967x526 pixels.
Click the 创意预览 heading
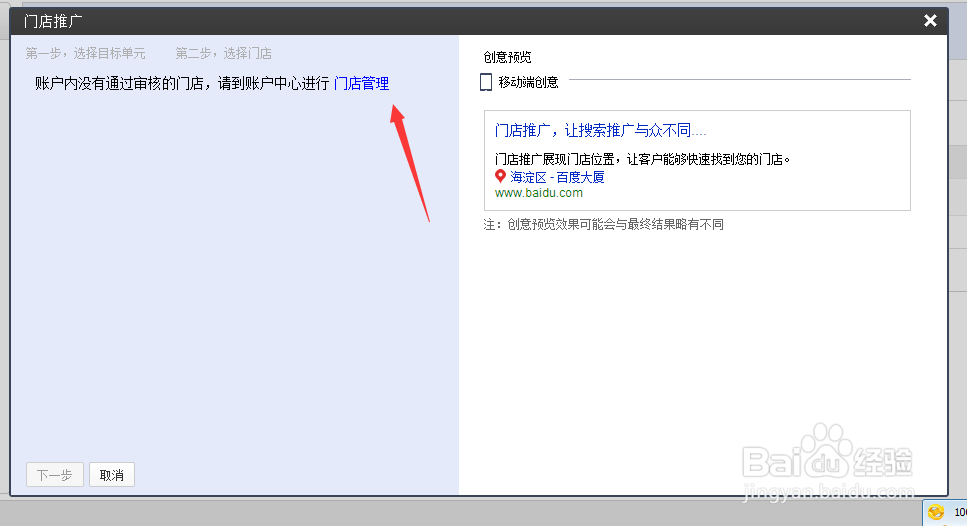click(507, 57)
